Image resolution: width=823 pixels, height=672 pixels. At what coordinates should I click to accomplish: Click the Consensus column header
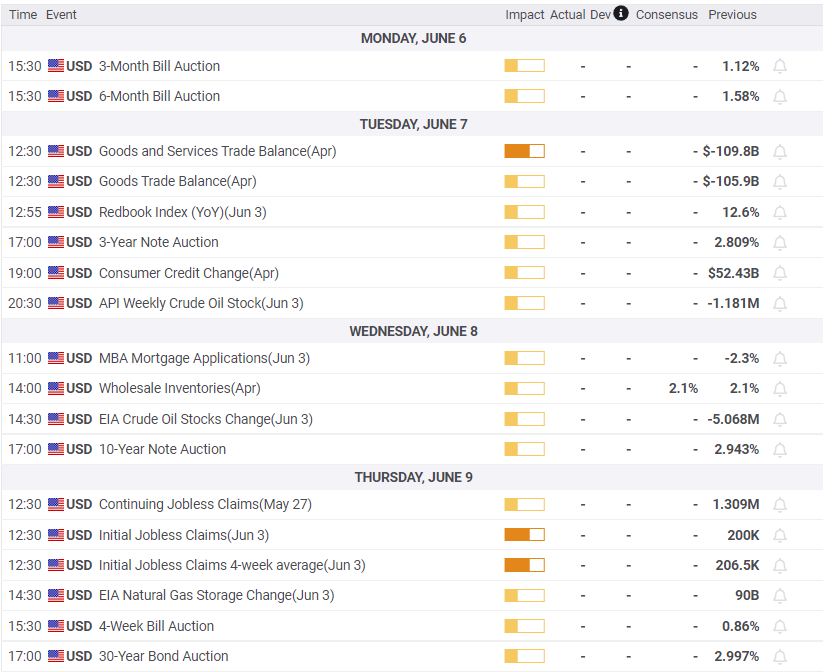[x=666, y=15]
